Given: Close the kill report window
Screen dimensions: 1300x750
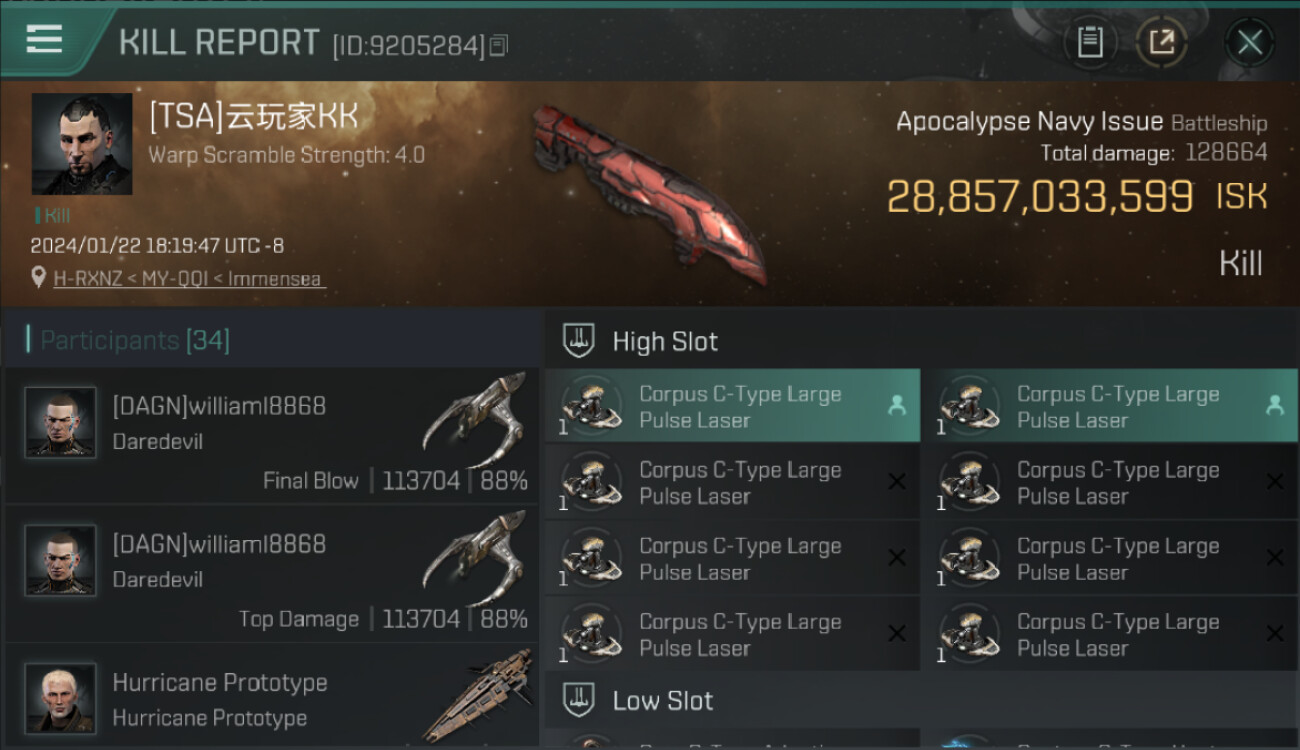Looking at the screenshot, I should (1249, 42).
